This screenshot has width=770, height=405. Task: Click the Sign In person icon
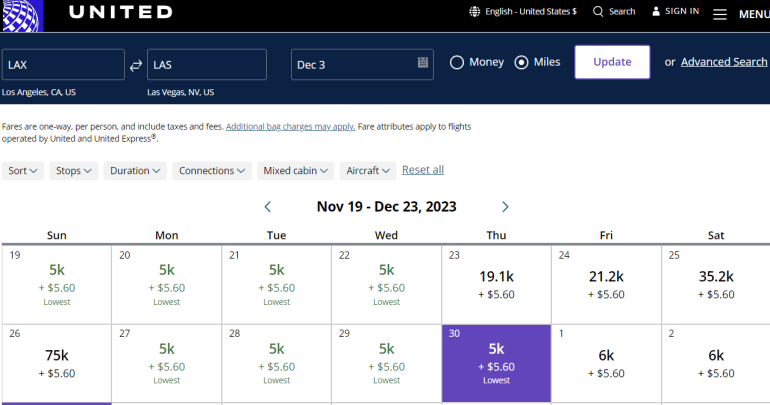656,11
